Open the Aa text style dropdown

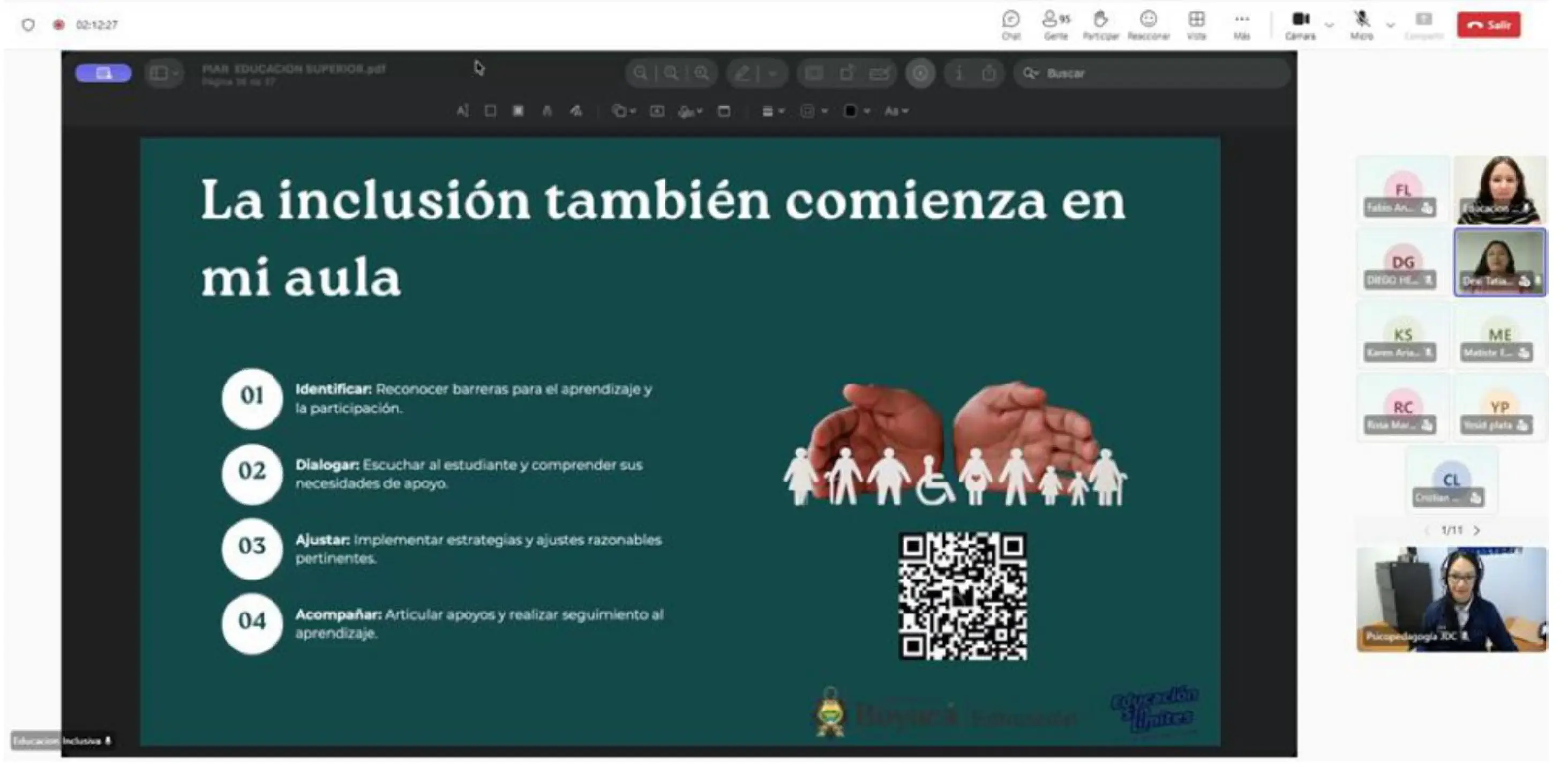point(896,111)
